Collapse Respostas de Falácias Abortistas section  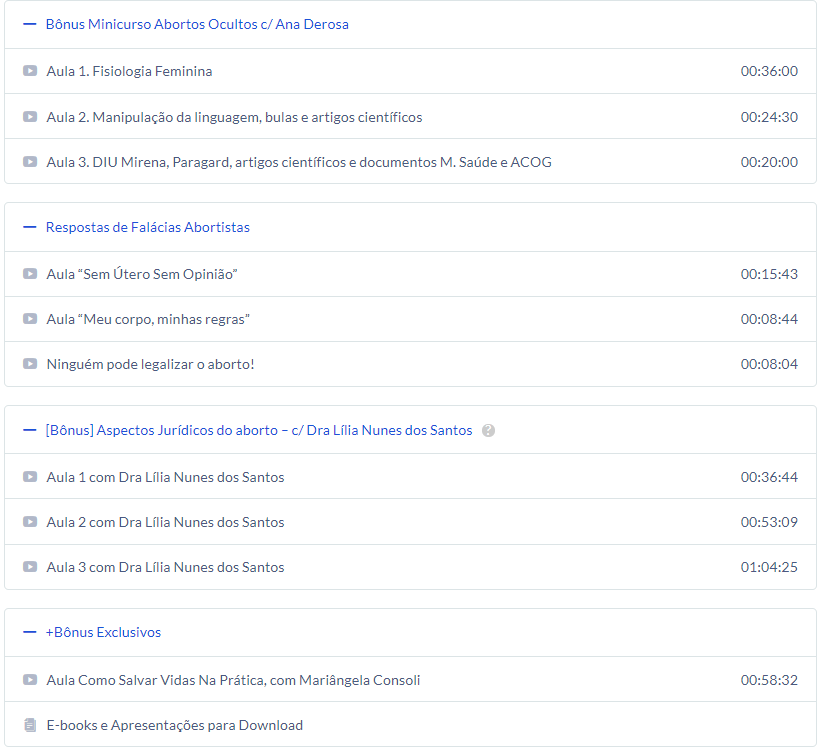tap(30, 228)
